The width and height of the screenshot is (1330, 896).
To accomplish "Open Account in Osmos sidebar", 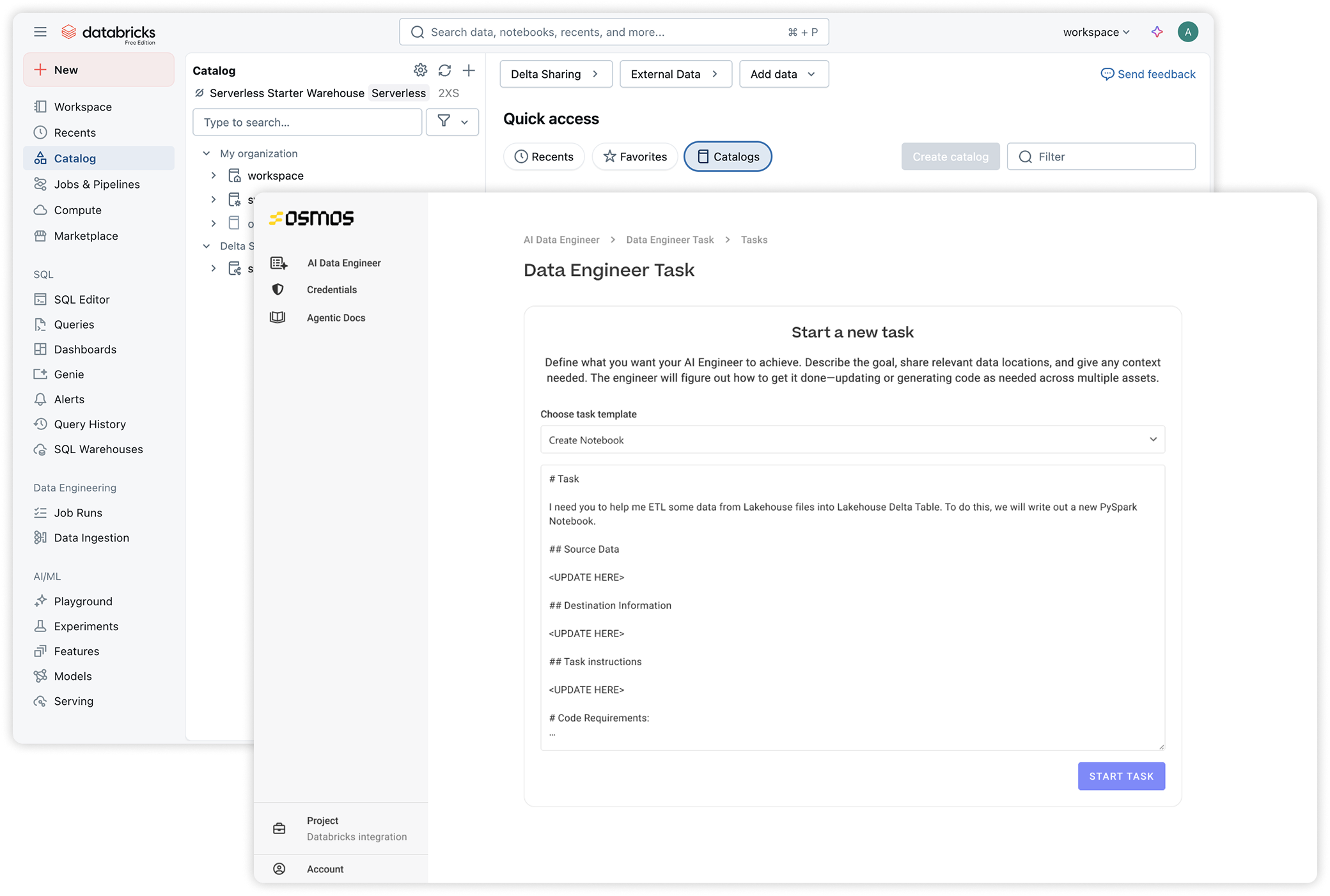I will pos(340,869).
